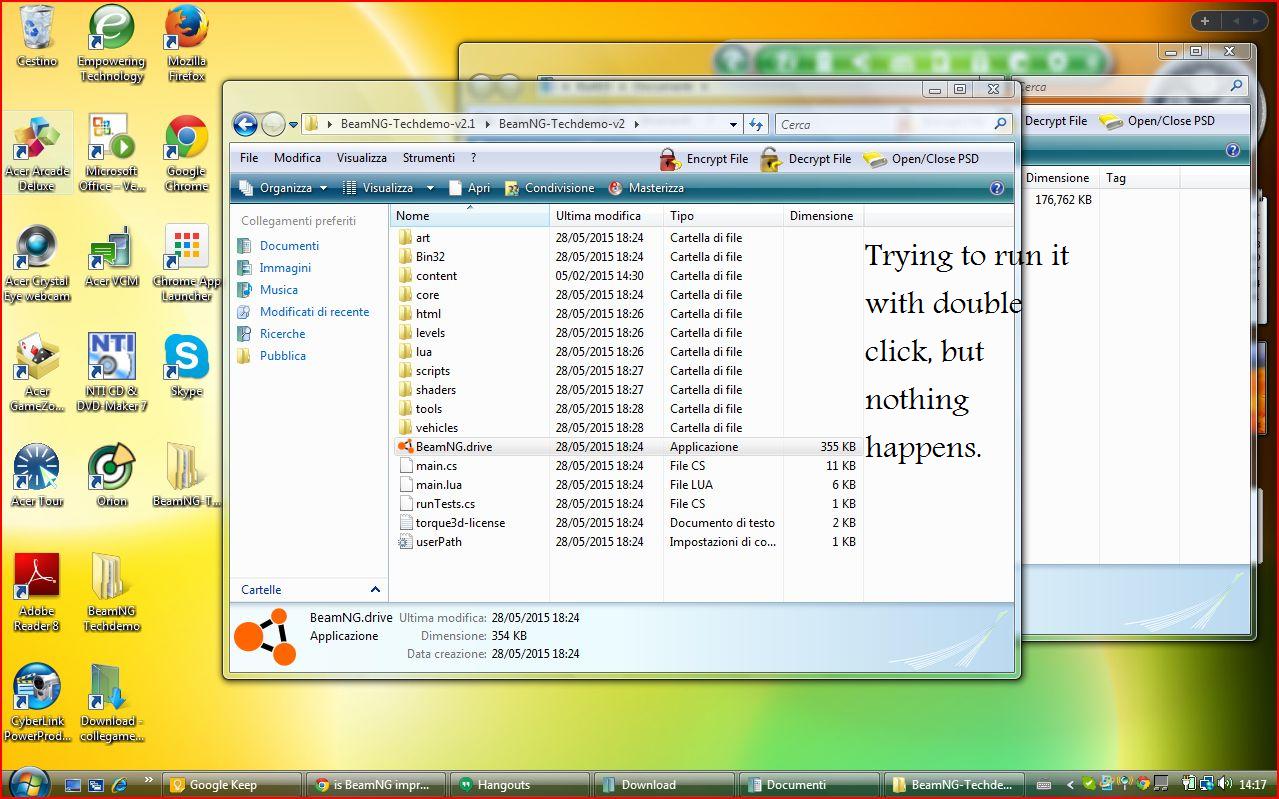This screenshot has width=1279, height=799.
Task: Launch CyberLink PowerProducer shortcut
Action: pos(37,703)
